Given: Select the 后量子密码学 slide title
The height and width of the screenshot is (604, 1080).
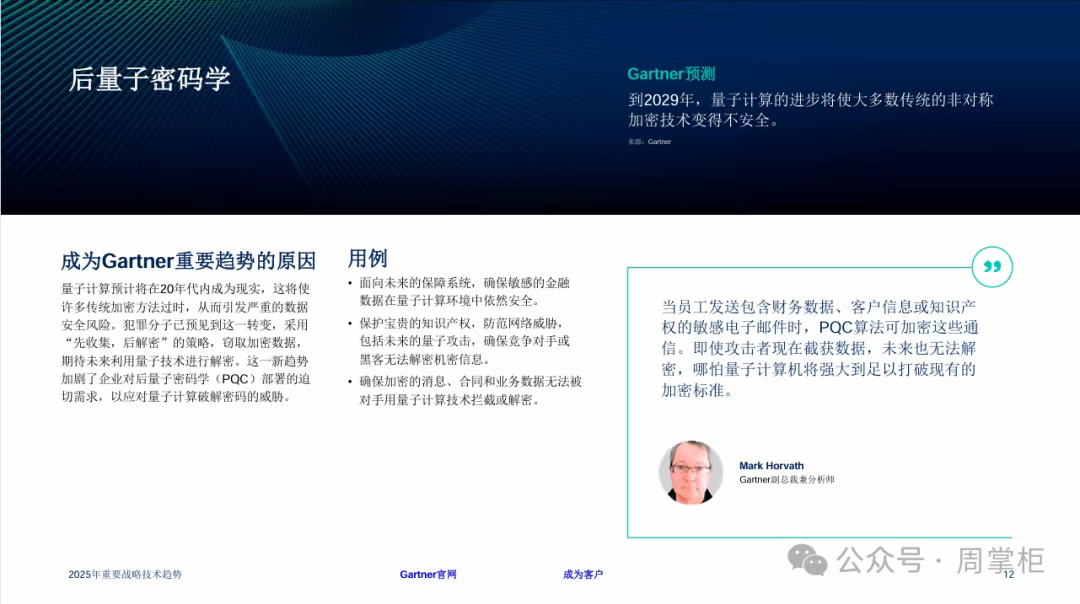Looking at the screenshot, I should pyautogui.click(x=150, y=80).
